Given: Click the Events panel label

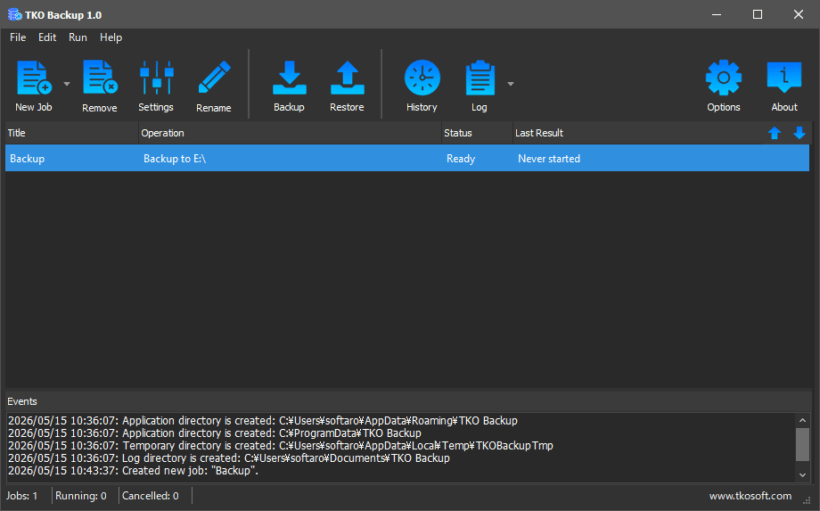Looking at the screenshot, I should (22, 402).
